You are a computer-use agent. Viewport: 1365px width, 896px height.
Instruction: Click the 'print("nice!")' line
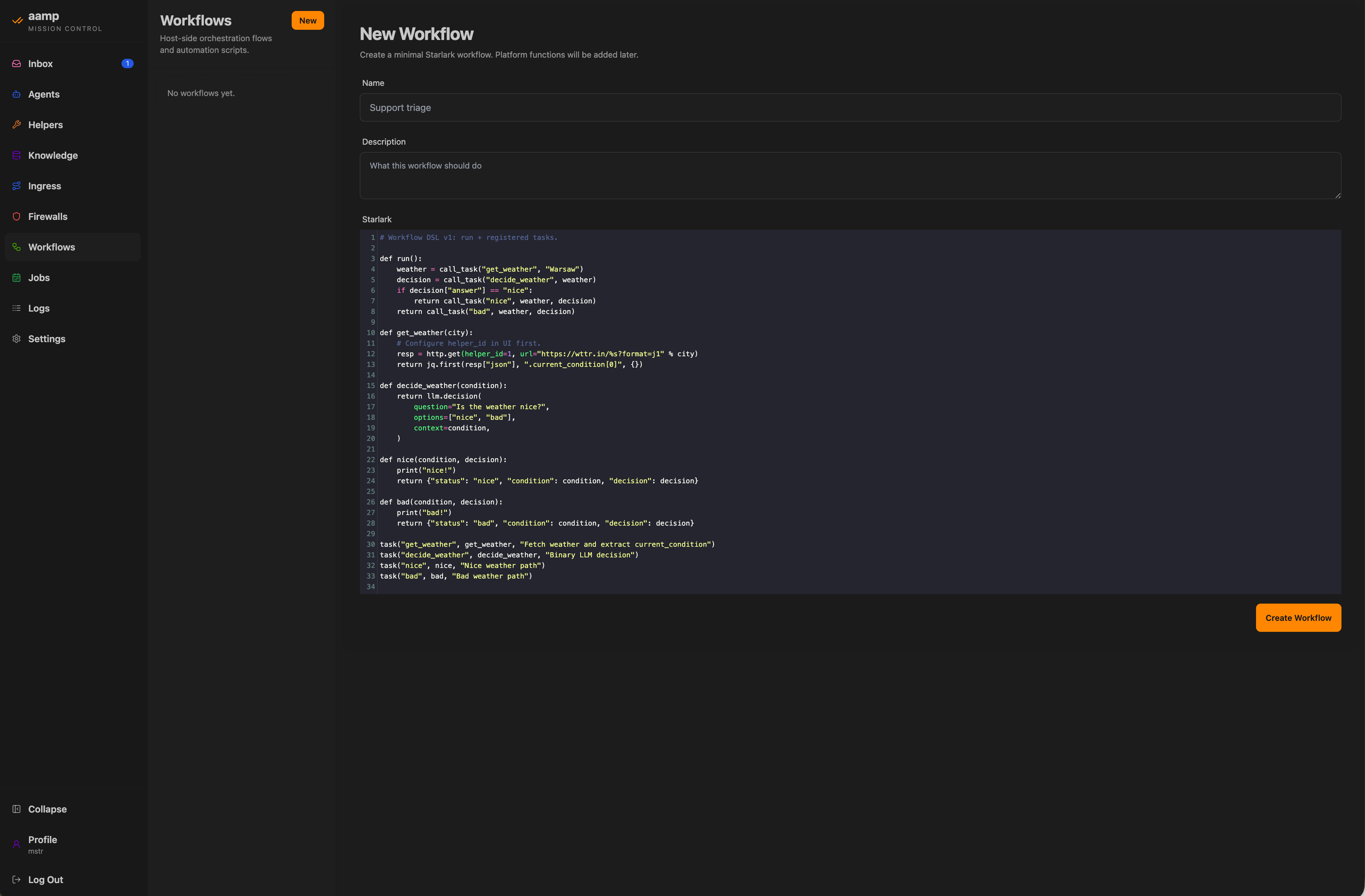pos(426,470)
